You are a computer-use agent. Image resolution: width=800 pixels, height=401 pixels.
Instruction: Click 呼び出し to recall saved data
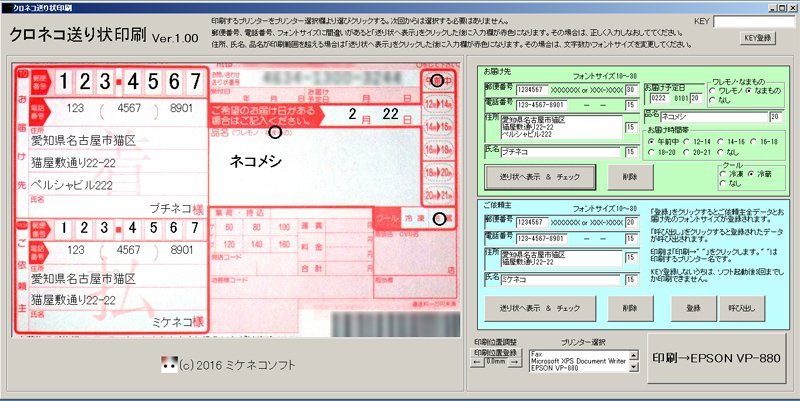[x=743, y=309]
